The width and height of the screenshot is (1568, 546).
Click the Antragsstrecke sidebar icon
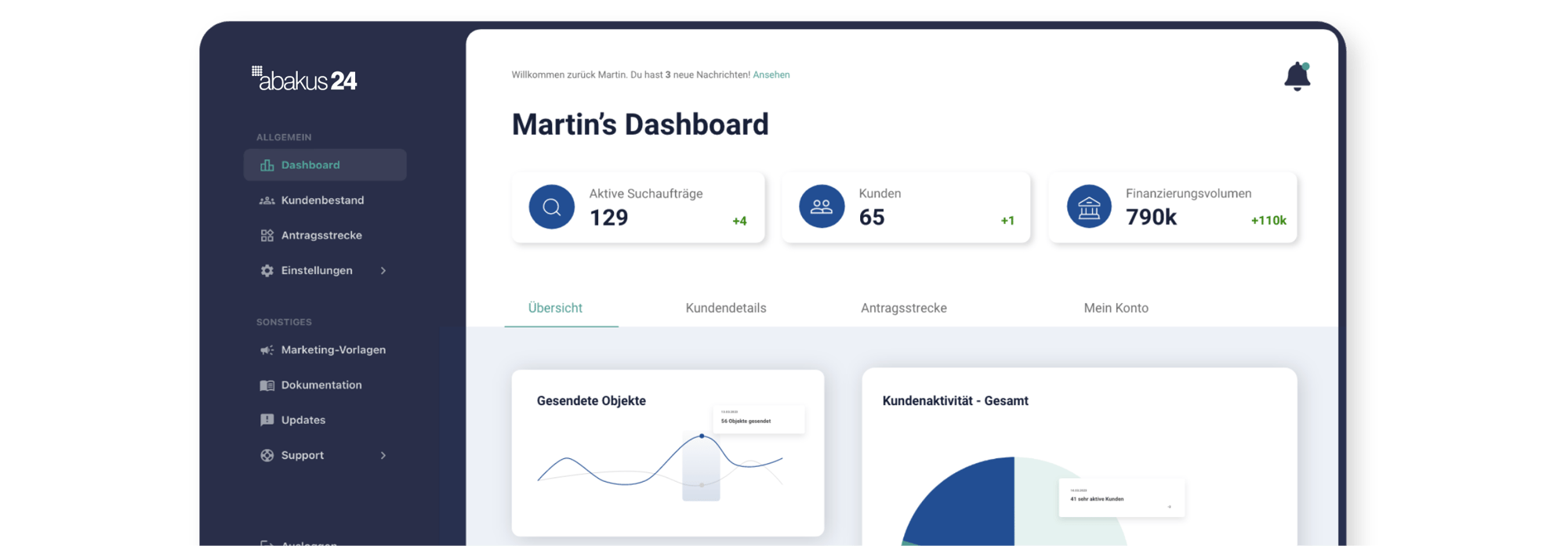(267, 236)
